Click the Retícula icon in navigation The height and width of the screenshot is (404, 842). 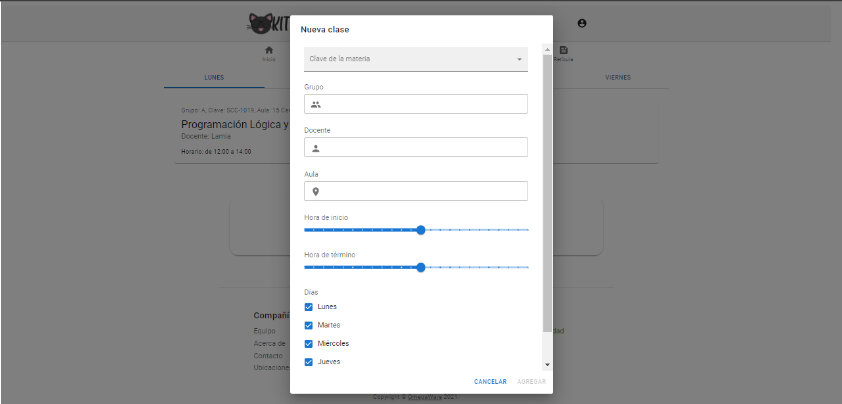[x=563, y=50]
